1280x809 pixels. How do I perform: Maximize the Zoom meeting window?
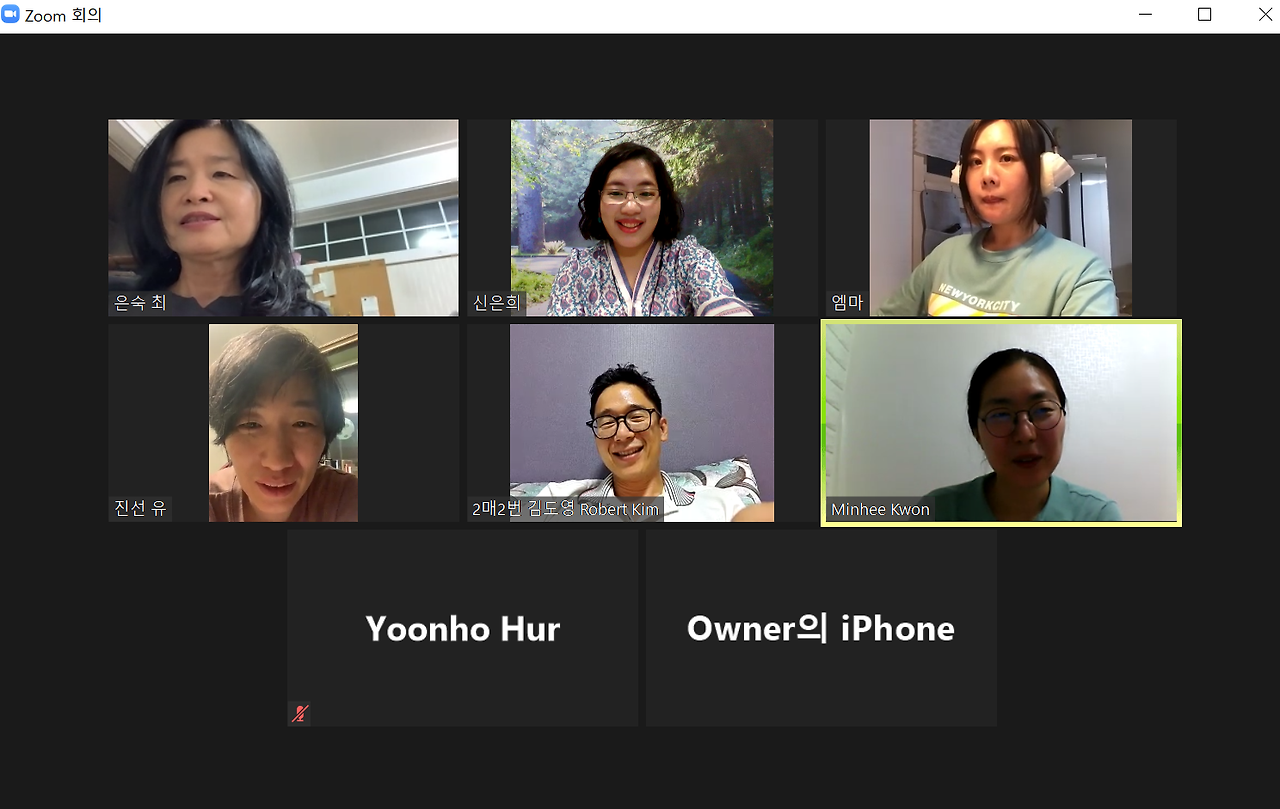click(1204, 15)
